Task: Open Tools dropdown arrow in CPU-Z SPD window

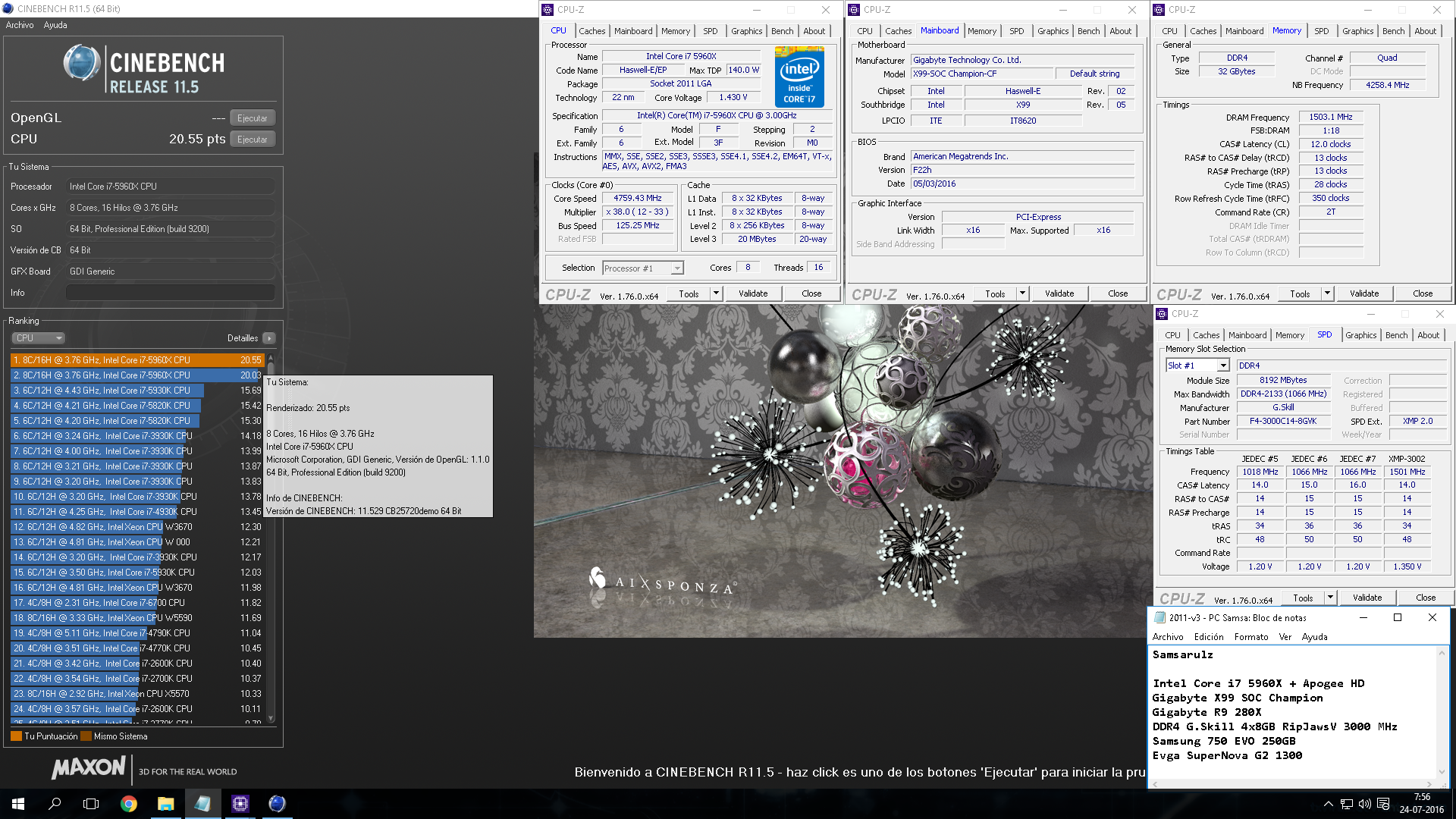Action: click(1330, 598)
